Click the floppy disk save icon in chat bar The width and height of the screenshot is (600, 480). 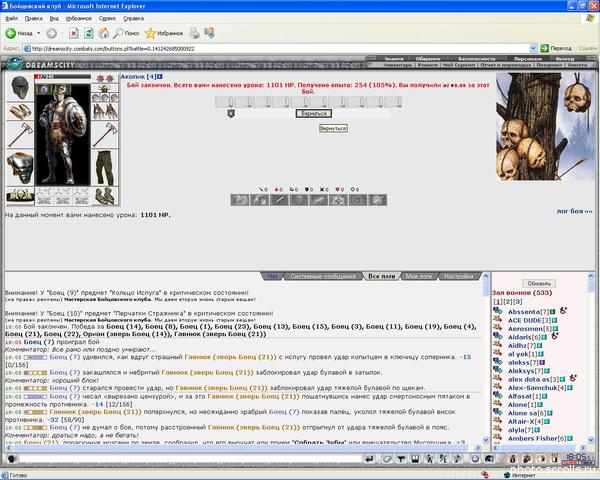[415, 459]
